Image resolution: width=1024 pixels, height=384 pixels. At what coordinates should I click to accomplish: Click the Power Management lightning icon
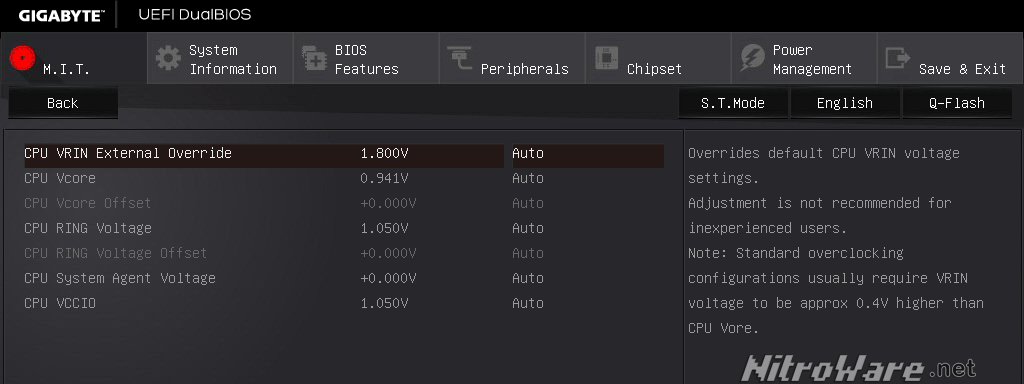click(x=752, y=58)
